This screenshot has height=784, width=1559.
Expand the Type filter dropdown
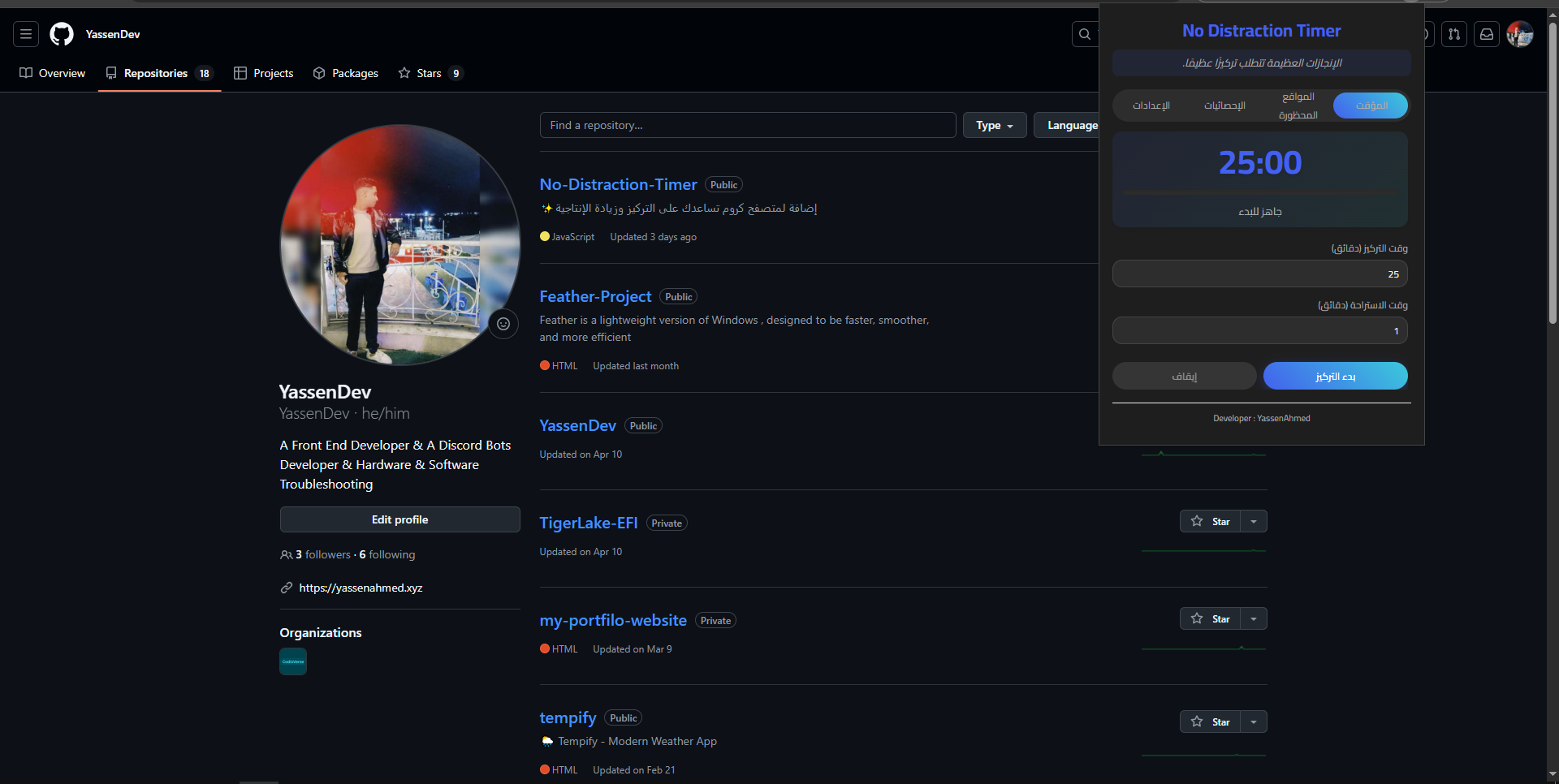pos(995,126)
